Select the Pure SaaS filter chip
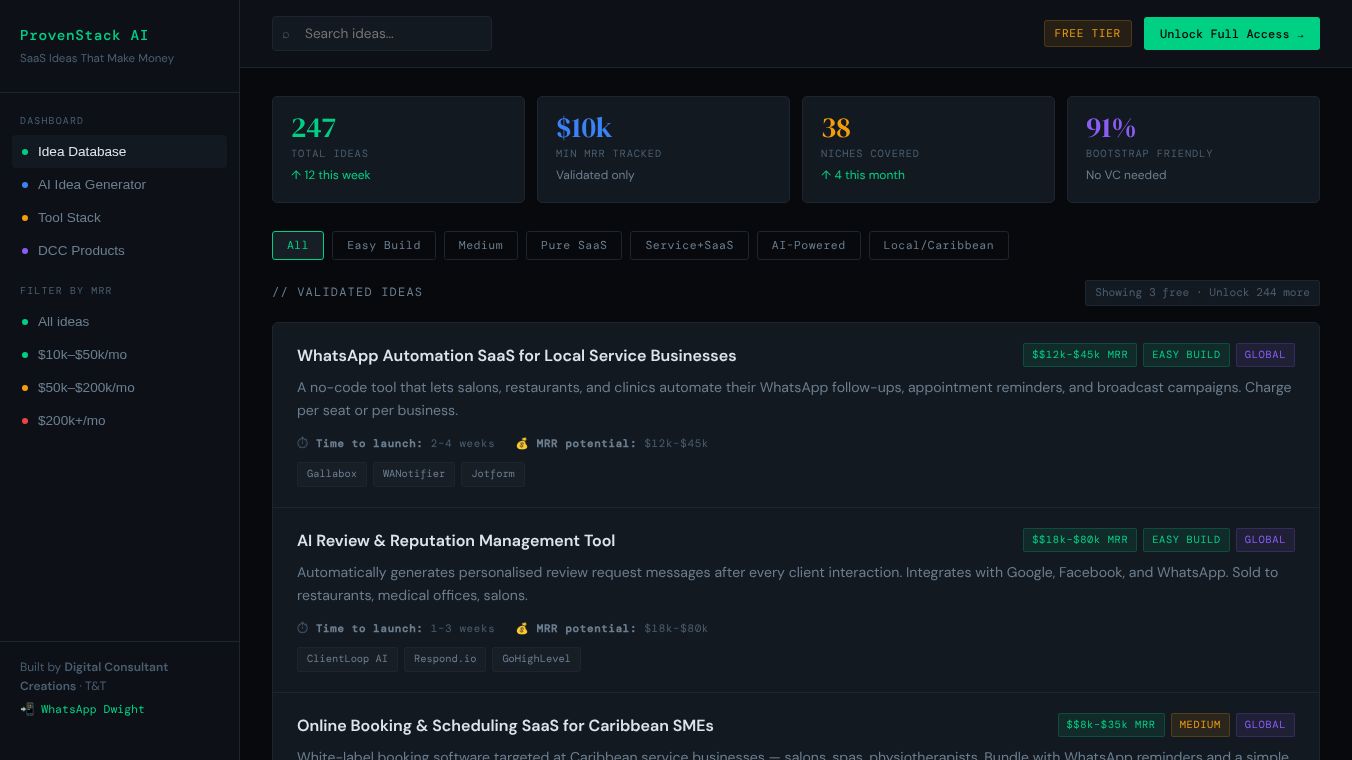 click(x=574, y=245)
